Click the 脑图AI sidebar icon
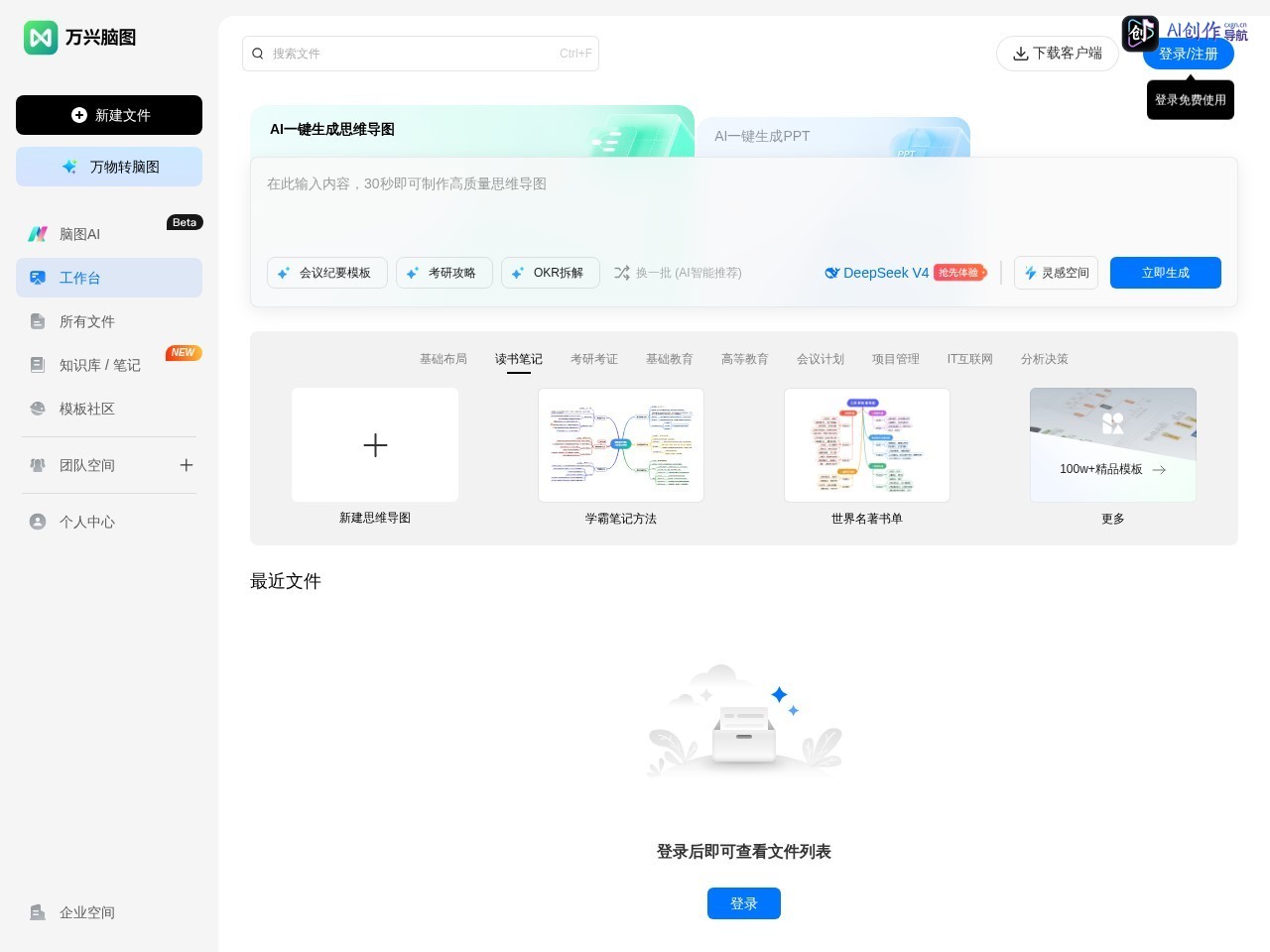 click(x=38, y=234)
